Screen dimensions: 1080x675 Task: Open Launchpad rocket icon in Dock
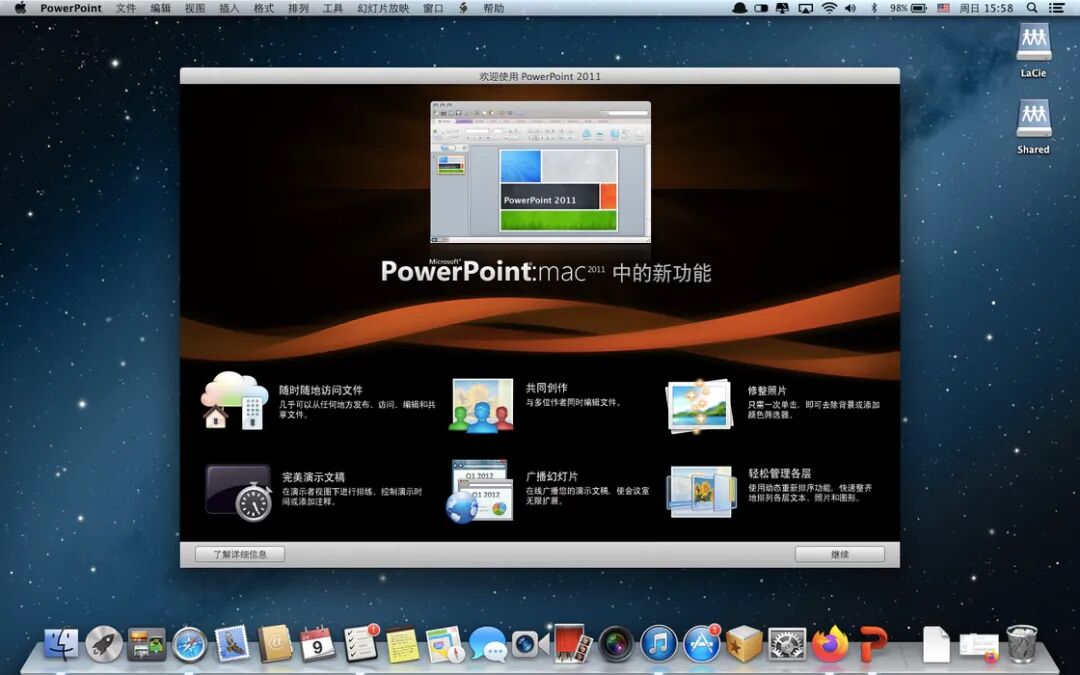pyautogui.click(x=104, y=645)
